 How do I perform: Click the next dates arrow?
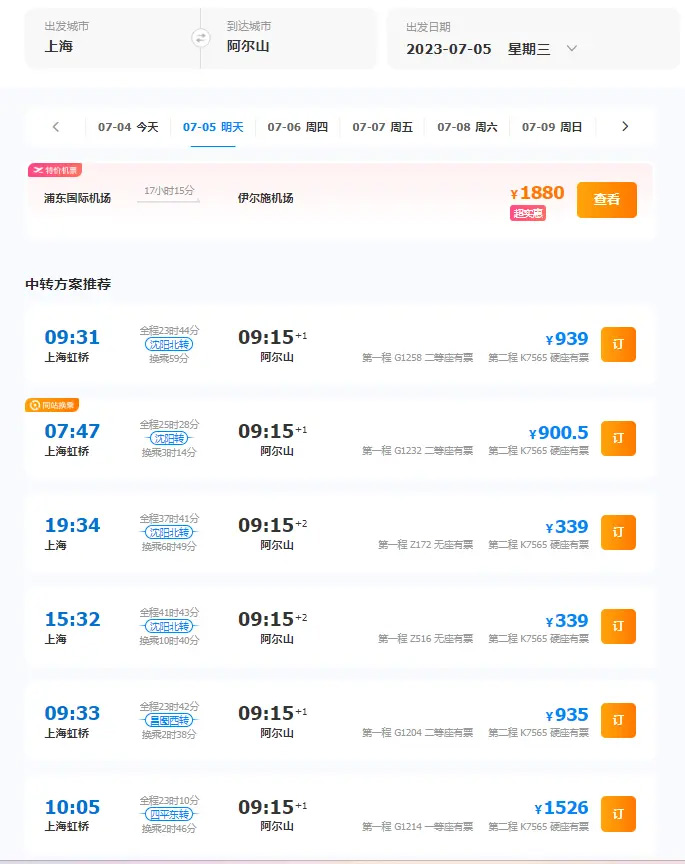[625, 127]
